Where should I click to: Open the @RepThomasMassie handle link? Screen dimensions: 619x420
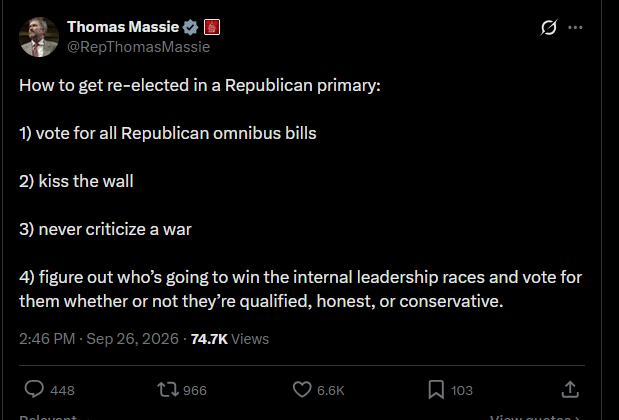click(x=139, y=47)
